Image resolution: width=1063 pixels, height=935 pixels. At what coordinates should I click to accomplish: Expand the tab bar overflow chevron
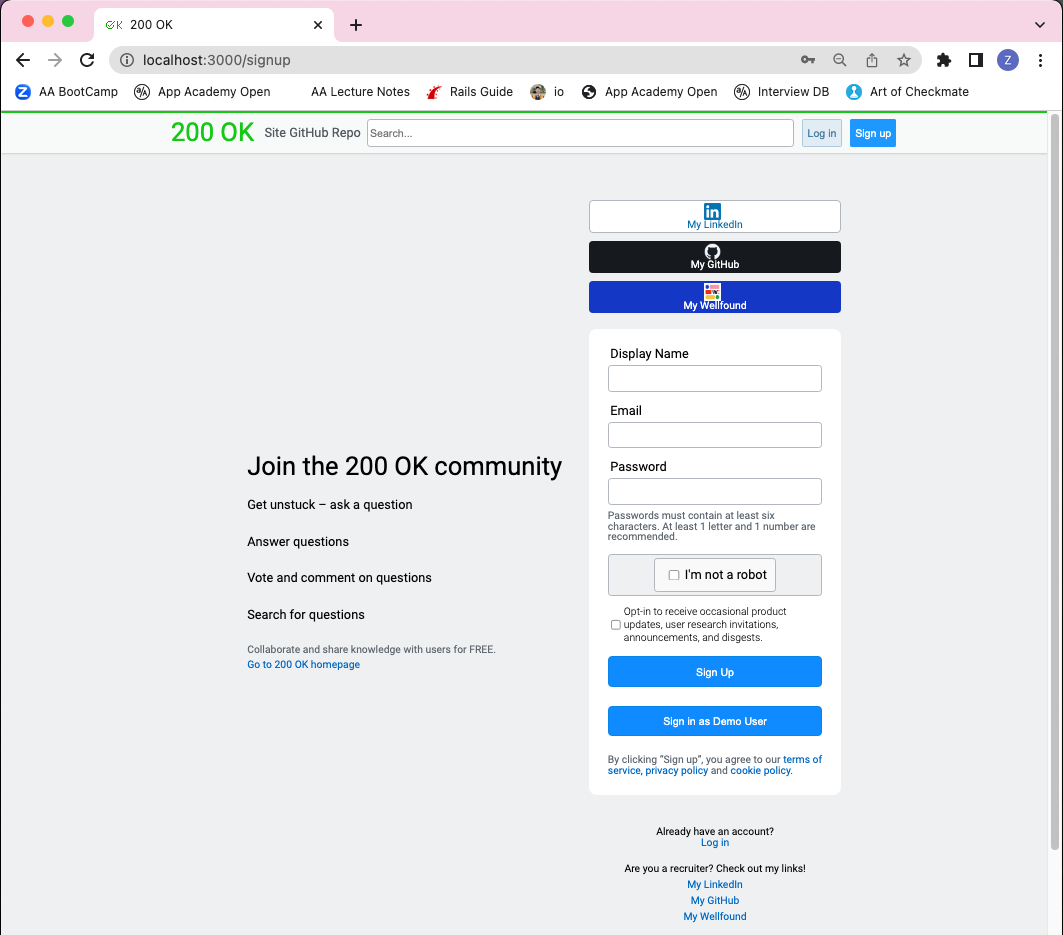(1039, 24)
